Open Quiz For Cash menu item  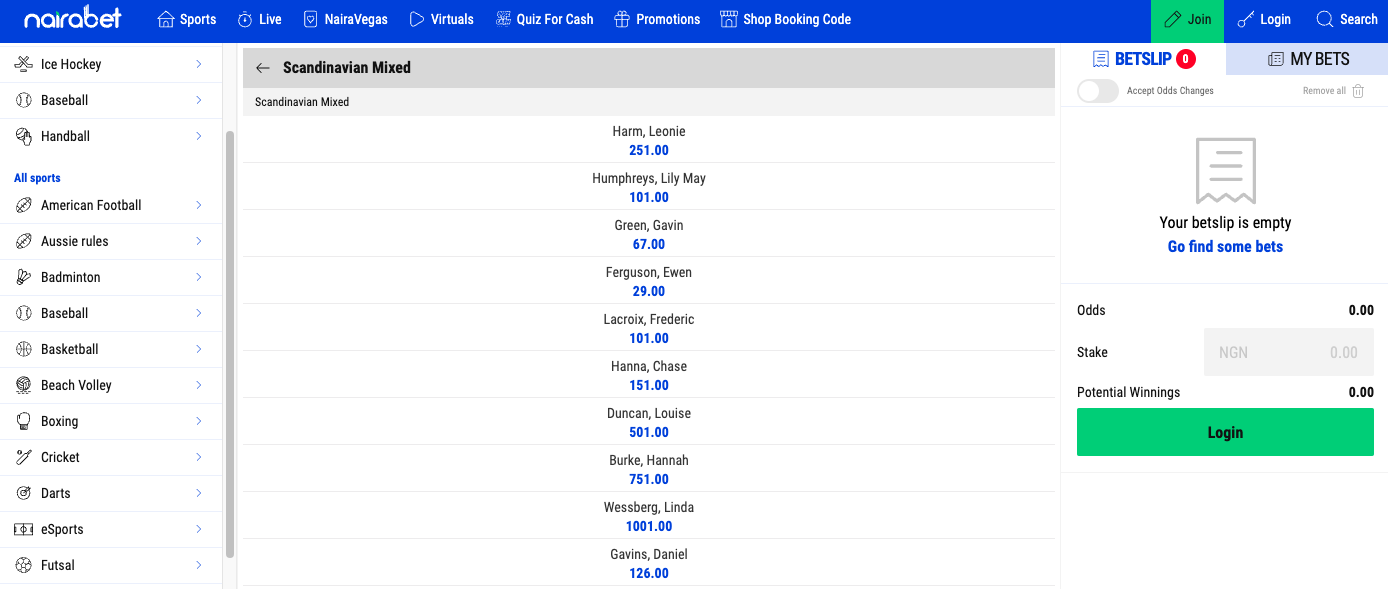[544, 19]
